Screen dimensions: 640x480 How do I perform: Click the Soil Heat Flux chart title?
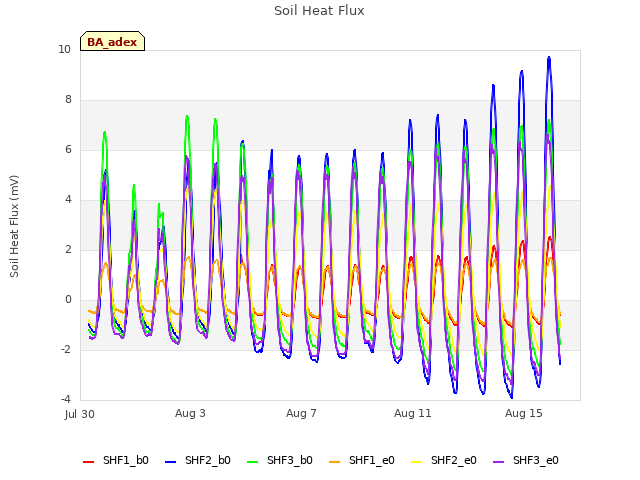[319, 11]
